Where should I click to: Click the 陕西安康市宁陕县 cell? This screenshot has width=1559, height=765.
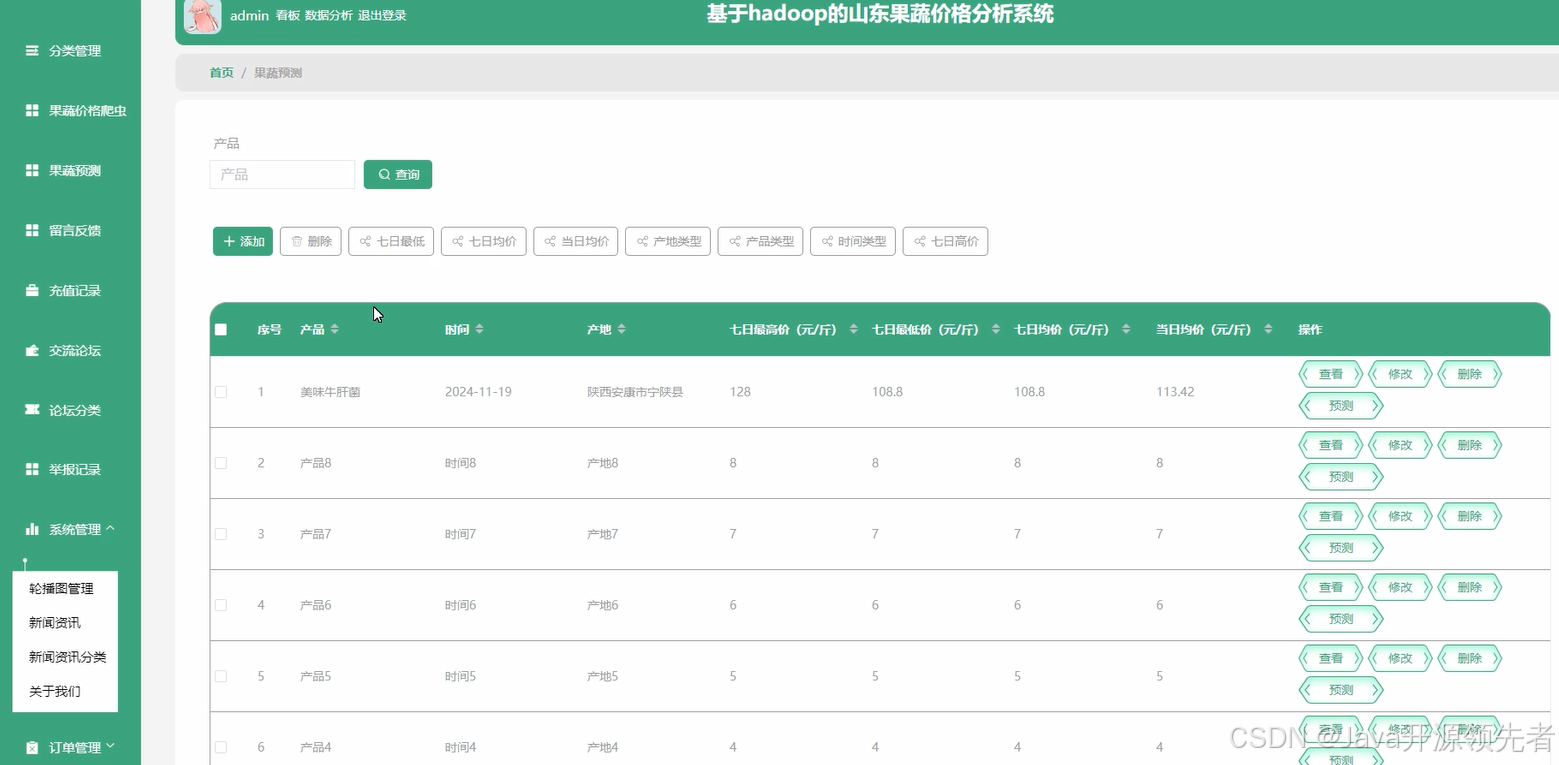pos(635,392)
